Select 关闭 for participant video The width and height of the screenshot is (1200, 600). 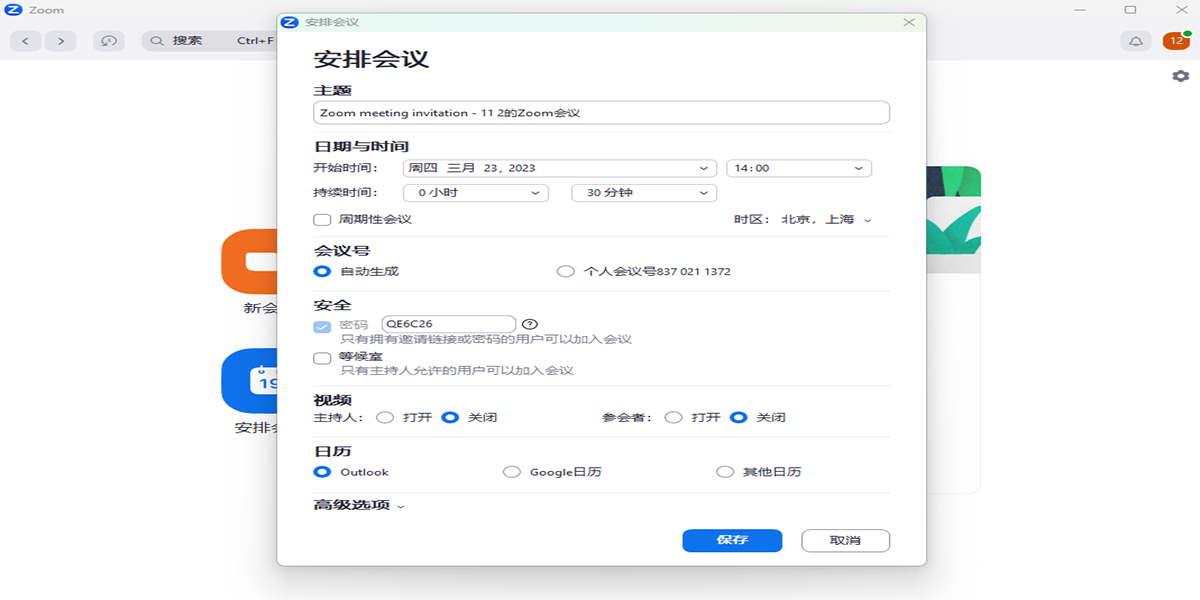point(739,417)
